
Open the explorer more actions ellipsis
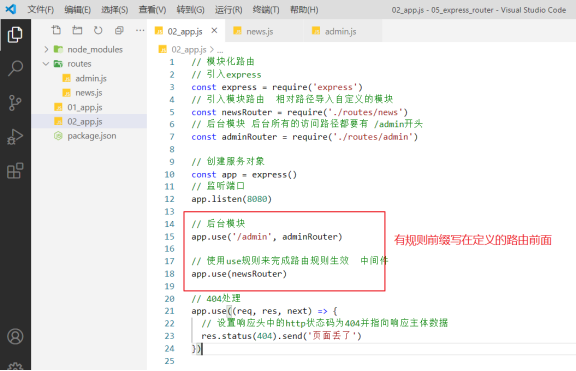pyautogui.click(x=140, y=30)
